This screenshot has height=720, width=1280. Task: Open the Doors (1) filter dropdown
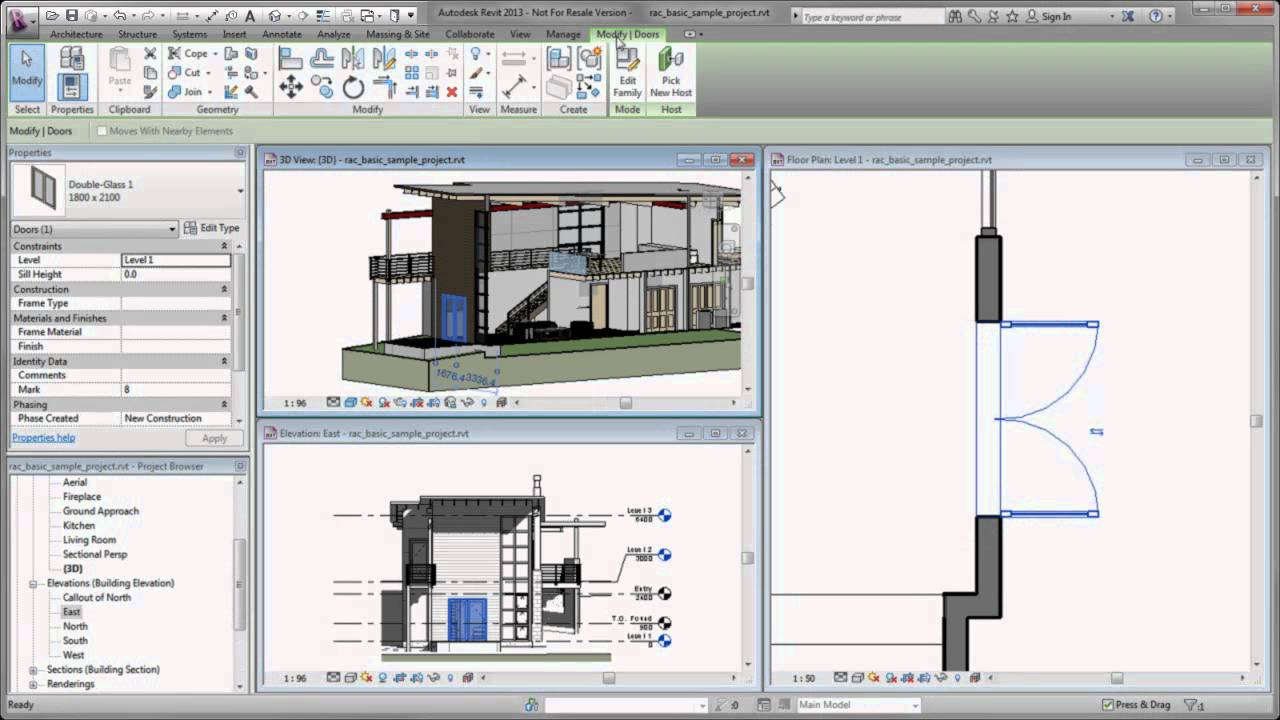94,229
